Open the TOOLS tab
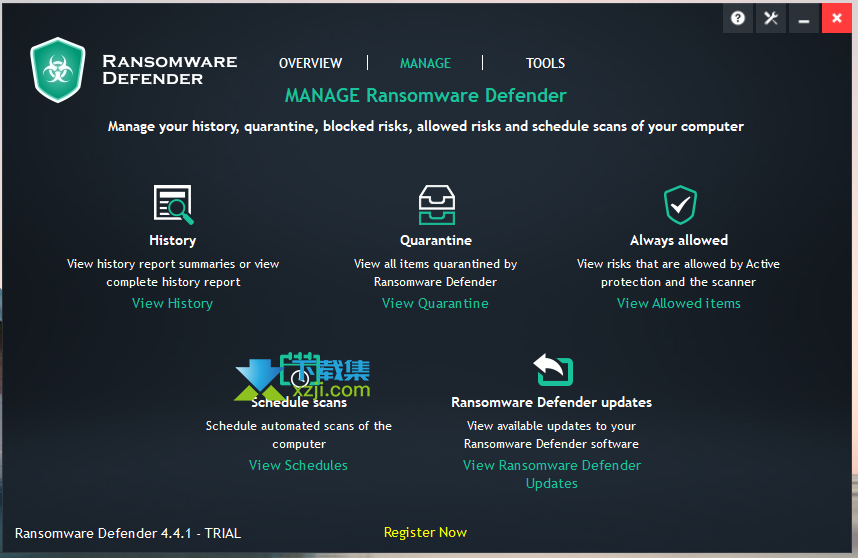 (x=545, y=63)
